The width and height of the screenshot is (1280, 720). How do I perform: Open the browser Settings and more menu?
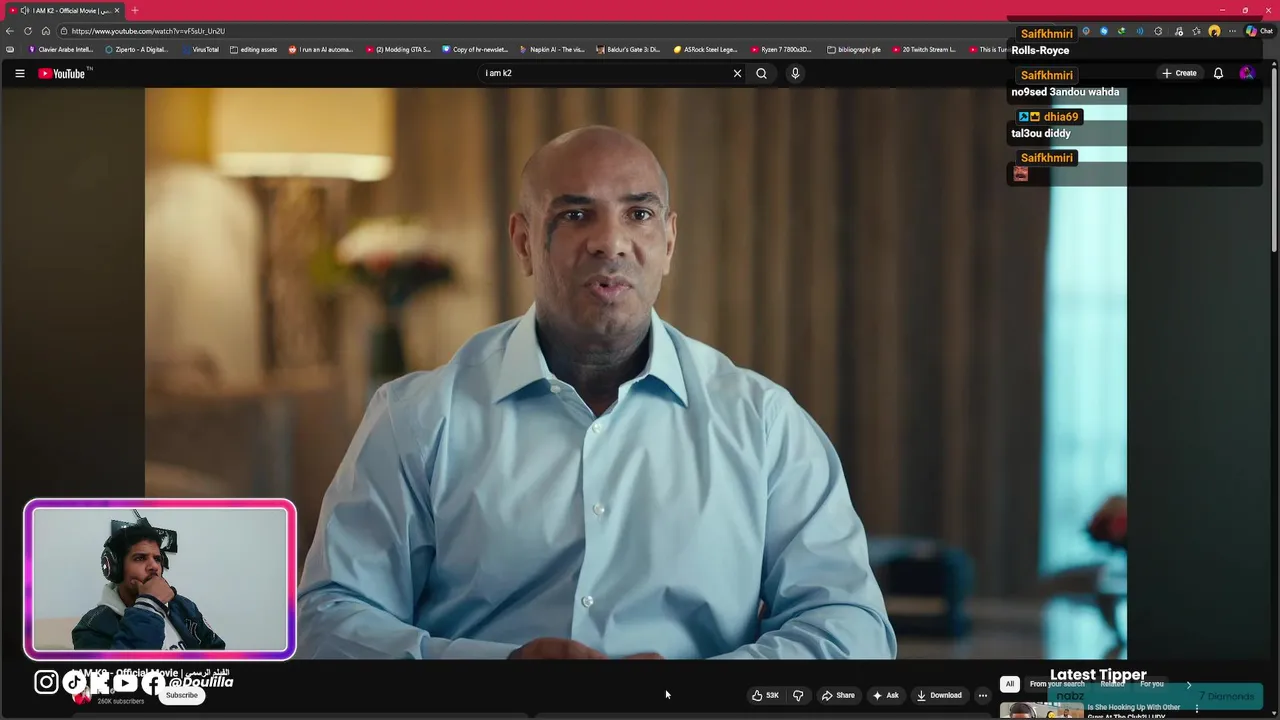(1232, 31)
